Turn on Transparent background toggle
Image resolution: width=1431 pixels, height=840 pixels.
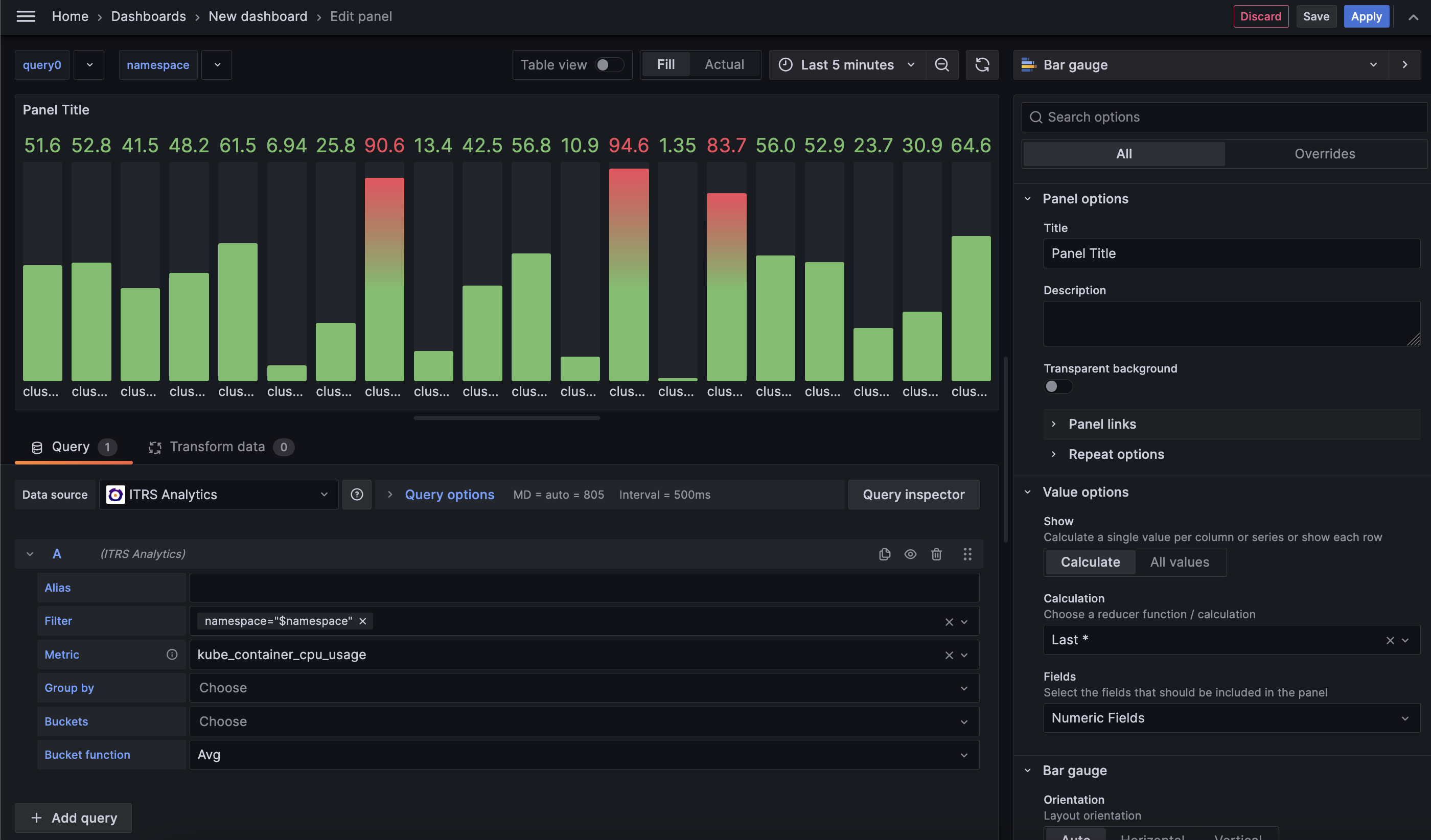[x=1057, y=386]
